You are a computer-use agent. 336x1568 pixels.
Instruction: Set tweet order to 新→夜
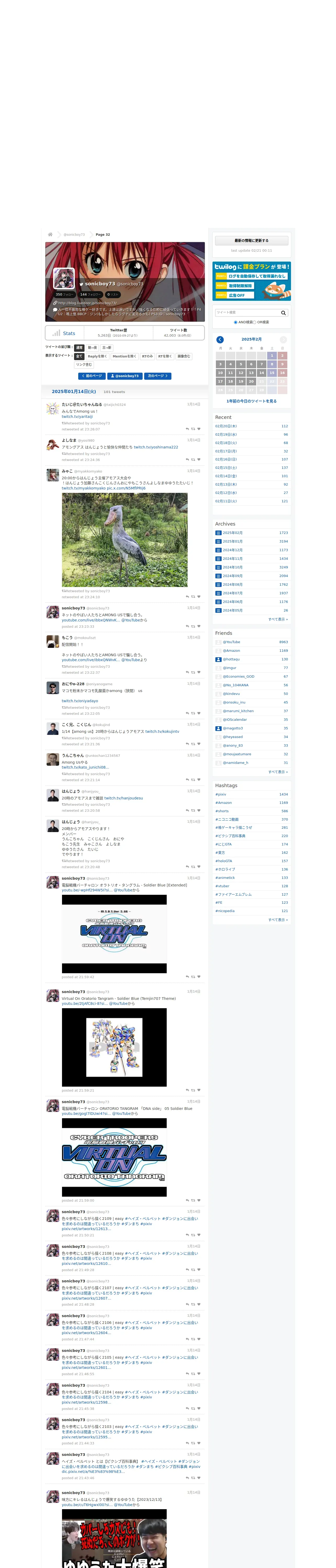[x=93, y=348]
